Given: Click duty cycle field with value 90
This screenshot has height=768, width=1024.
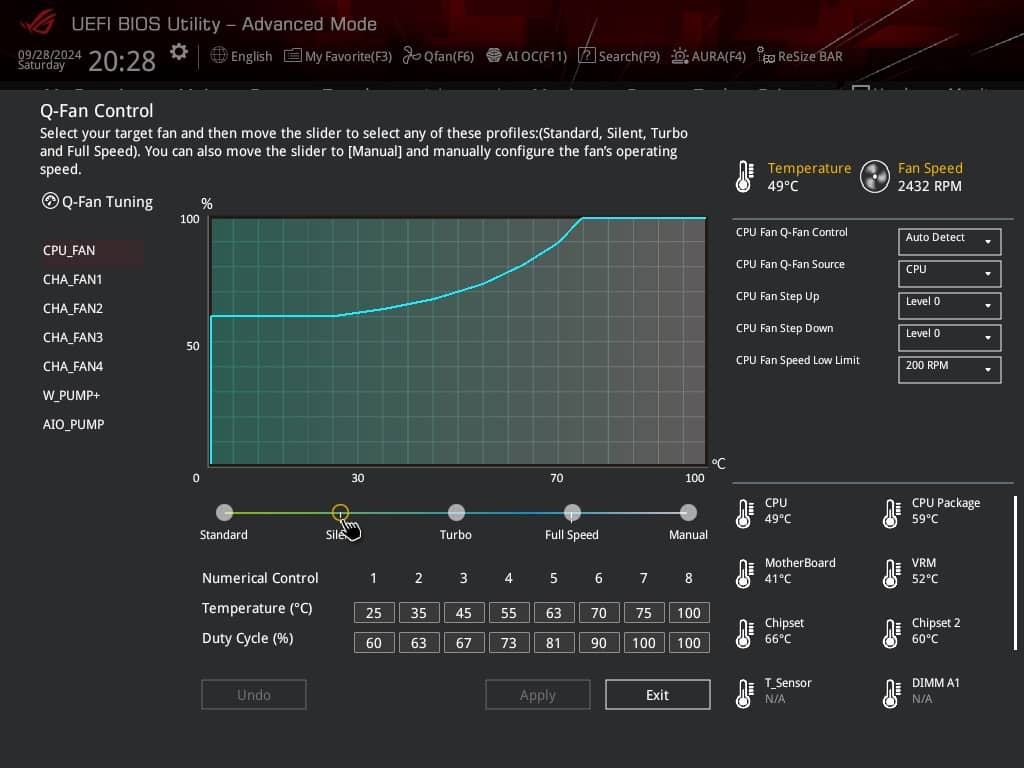Looking at the screenshot, I should pos(599,643).
